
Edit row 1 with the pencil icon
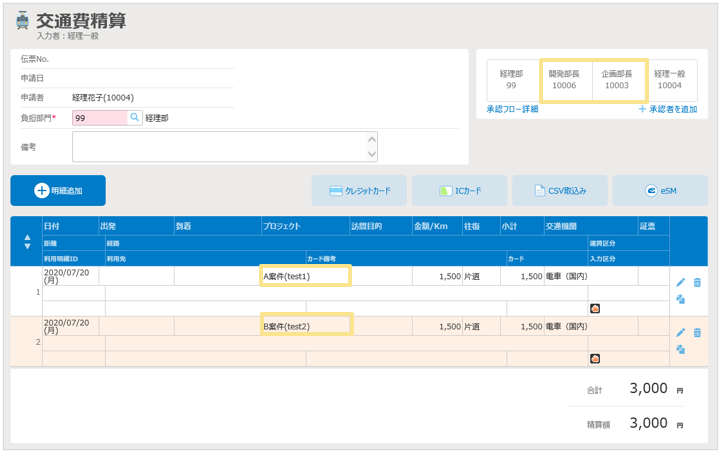click(681, 283)
